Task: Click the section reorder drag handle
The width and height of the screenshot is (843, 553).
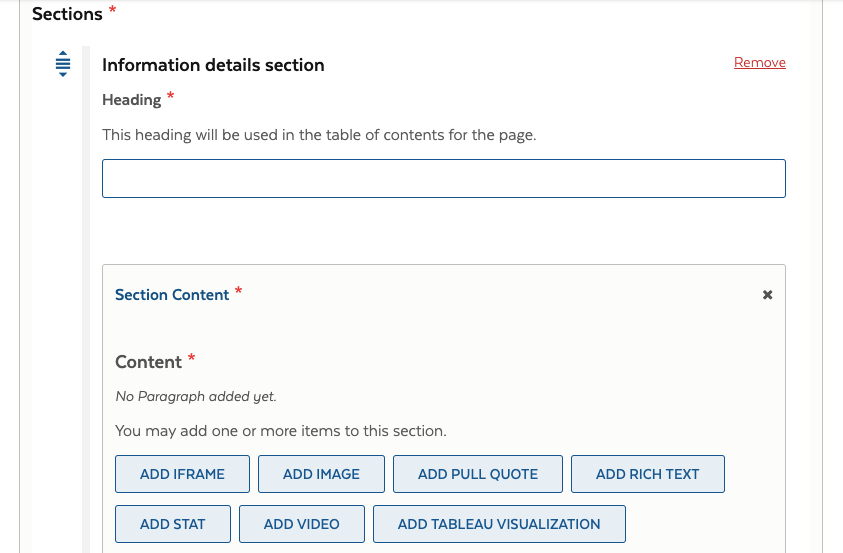Action: 63,63
